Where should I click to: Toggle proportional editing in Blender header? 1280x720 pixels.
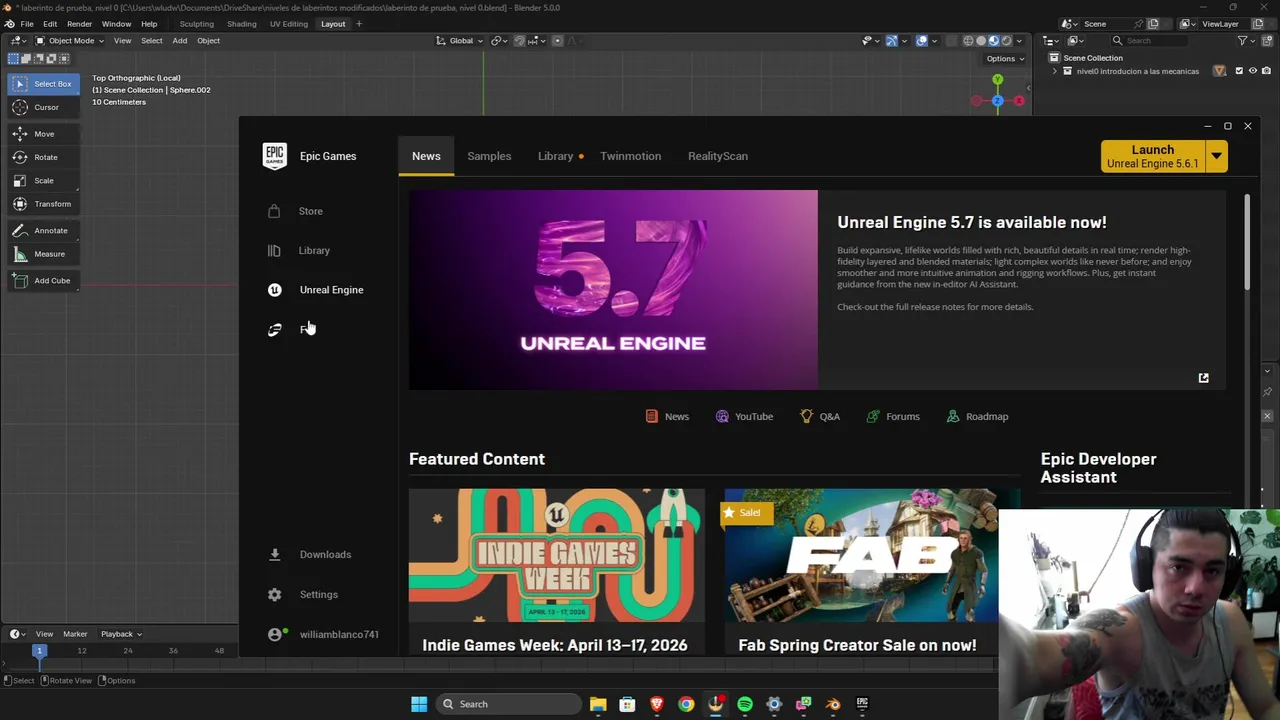(558, 41)
